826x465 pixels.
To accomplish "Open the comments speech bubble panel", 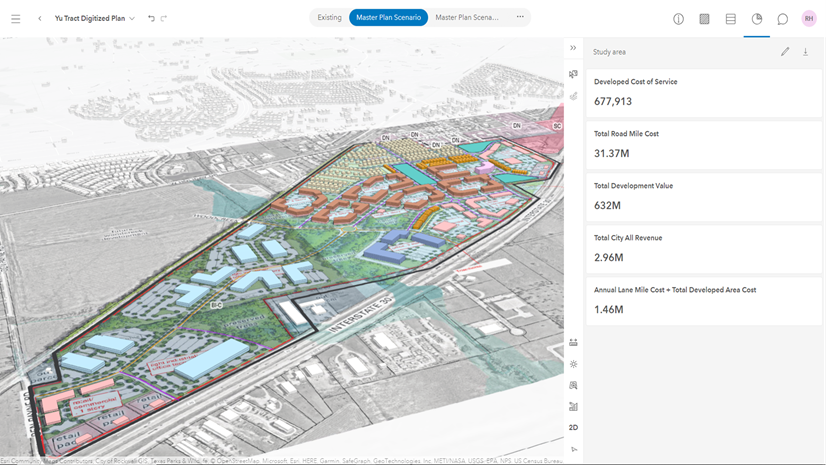I will point(783,19).
